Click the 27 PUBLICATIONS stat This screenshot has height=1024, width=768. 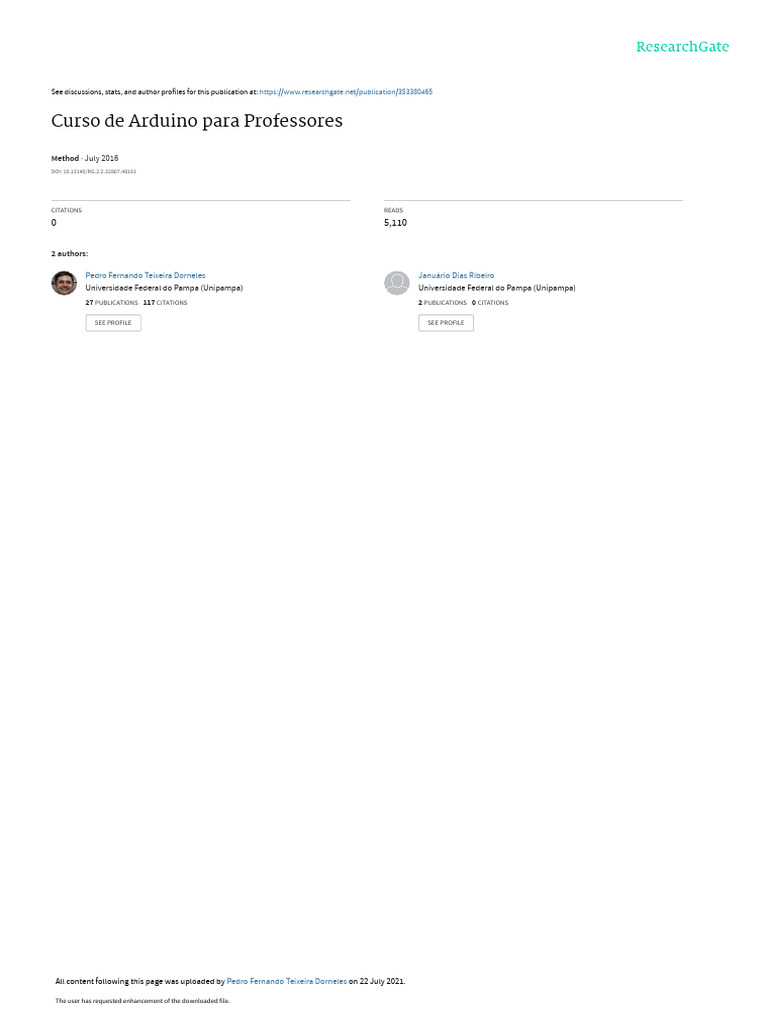tap(112, 303)
